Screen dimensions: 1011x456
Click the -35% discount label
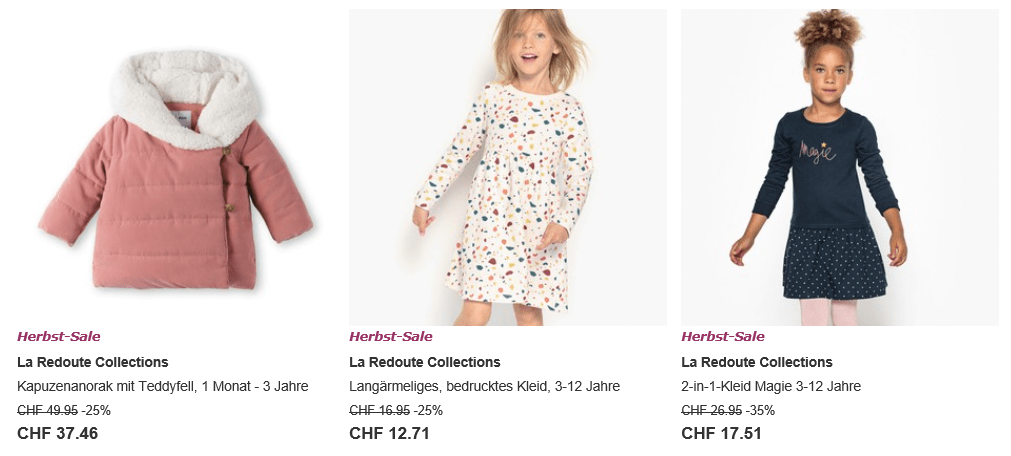point(760,410)
